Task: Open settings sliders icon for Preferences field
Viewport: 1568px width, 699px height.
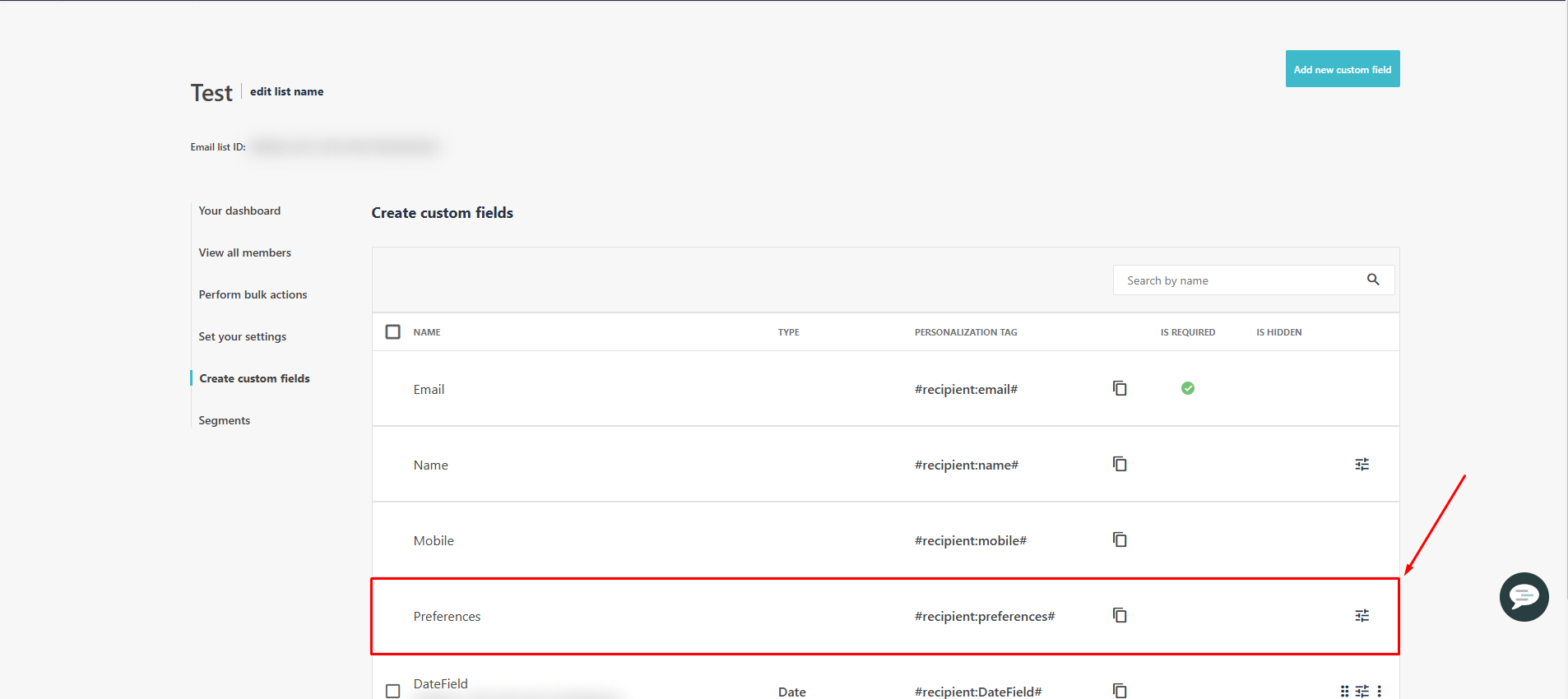Action: (1362, 616)
